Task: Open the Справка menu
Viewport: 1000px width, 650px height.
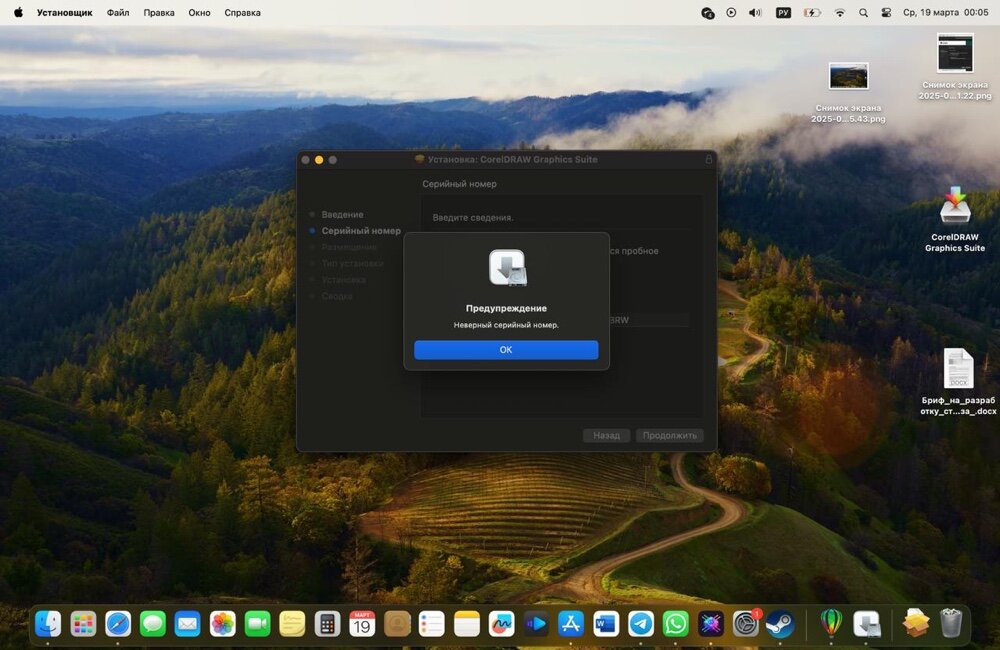Action: click(242, 12)
